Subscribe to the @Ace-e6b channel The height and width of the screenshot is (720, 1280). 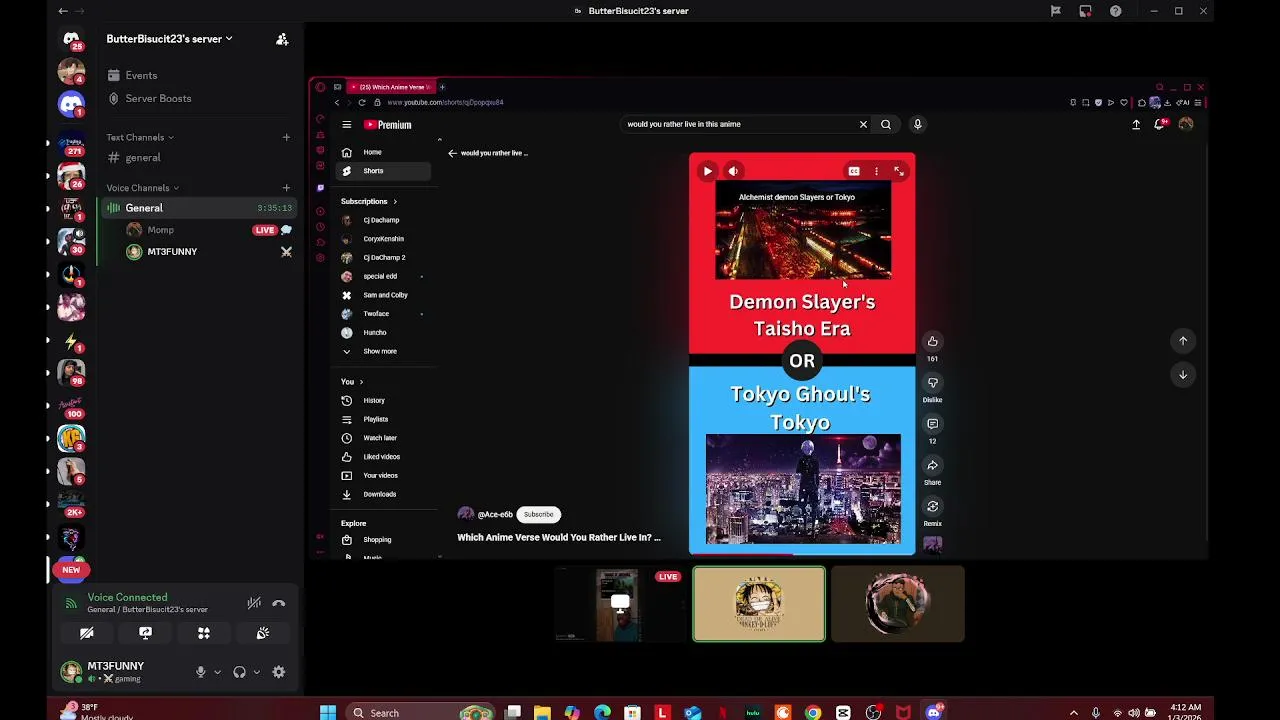pos(538,514)
